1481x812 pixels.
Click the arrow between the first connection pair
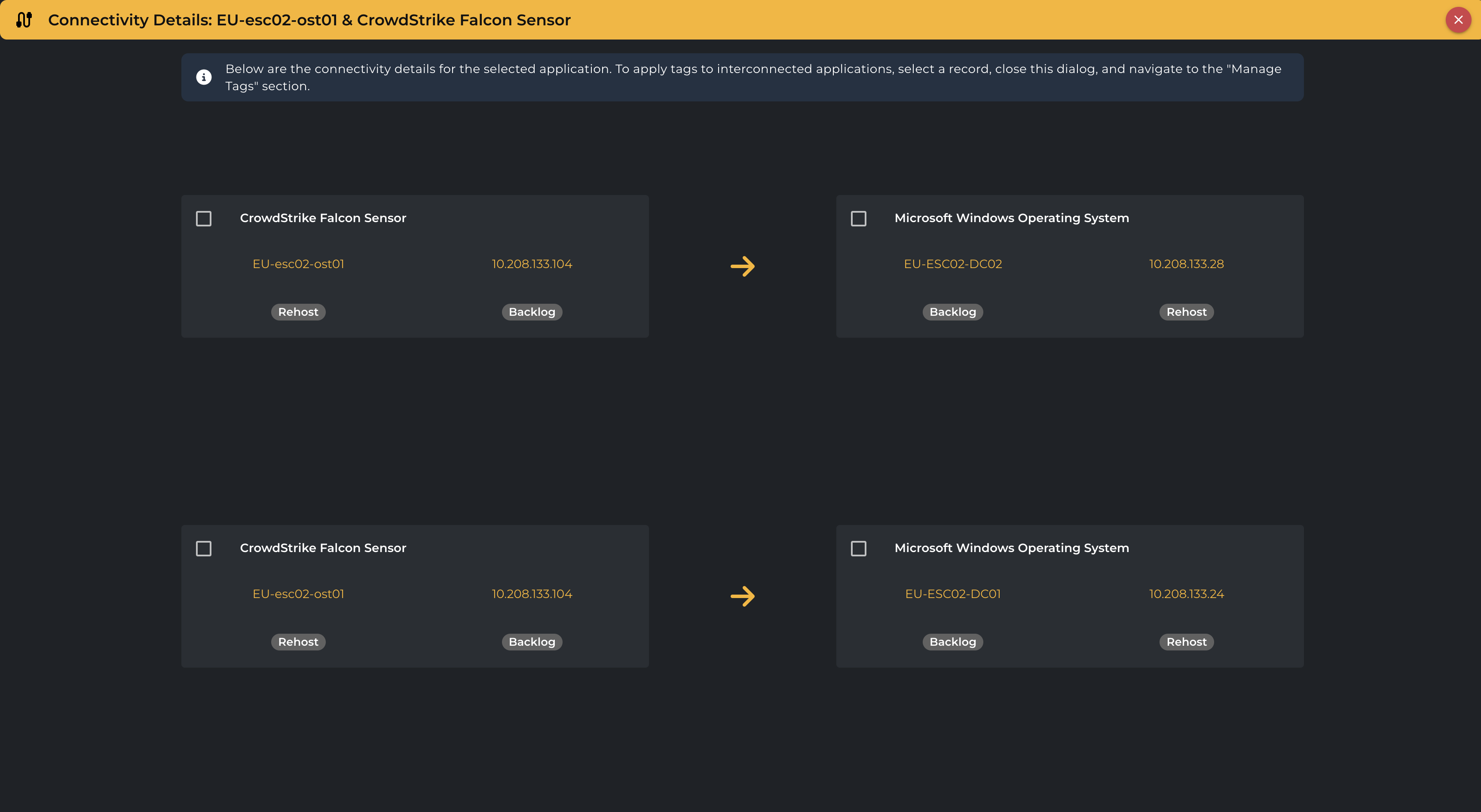click(742, 266)
